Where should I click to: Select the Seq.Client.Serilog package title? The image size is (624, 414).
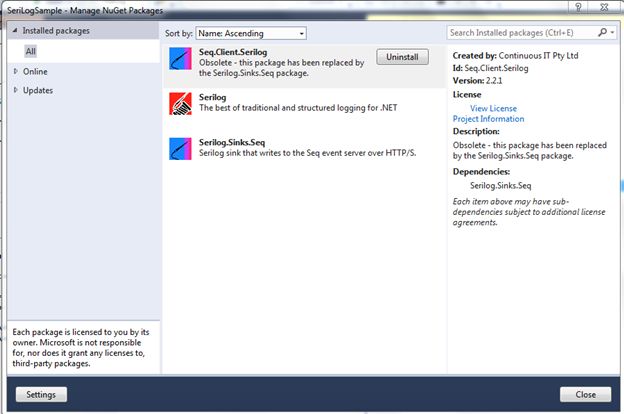[x=233, y=52]
